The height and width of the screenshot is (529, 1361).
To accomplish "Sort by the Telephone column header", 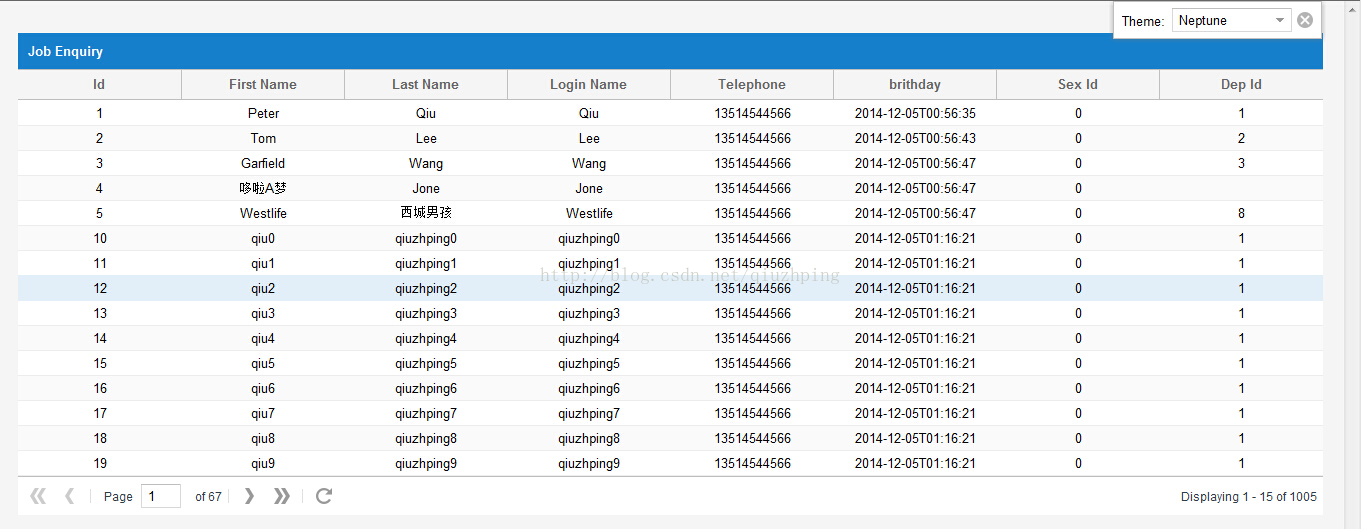I will 752,85.
